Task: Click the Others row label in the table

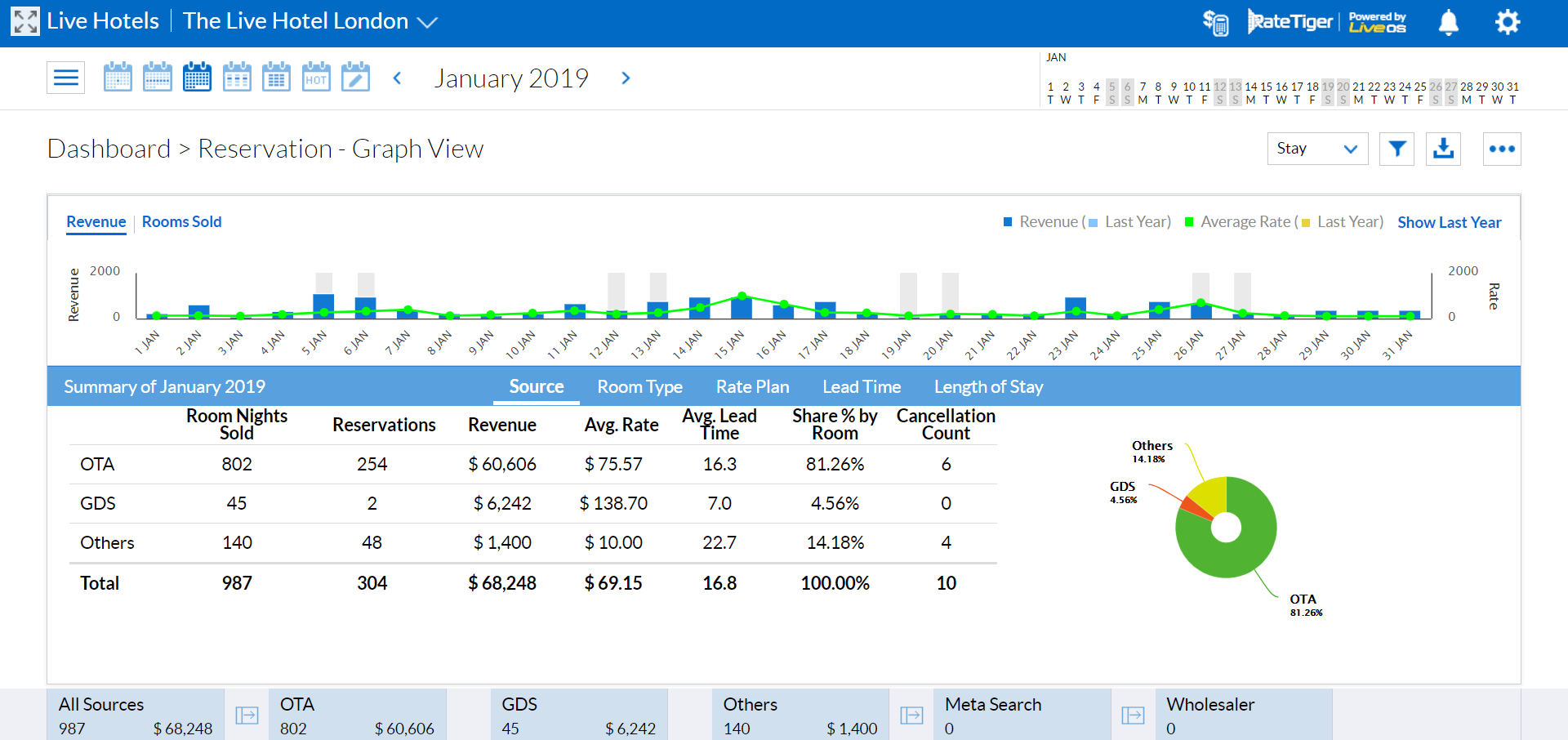Action: (x=107, y=542)
